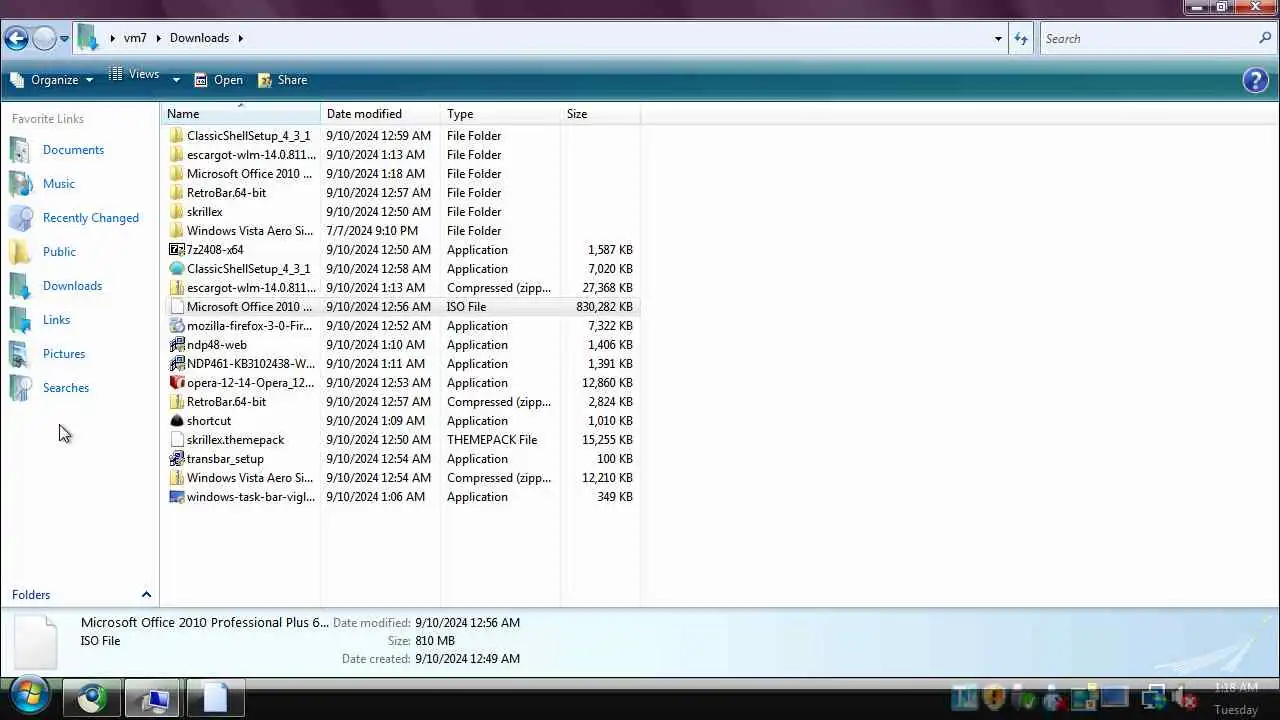The image size is (1280, 720).
Task: Sort files by the Name column header
Action: [x=241, y=114]
